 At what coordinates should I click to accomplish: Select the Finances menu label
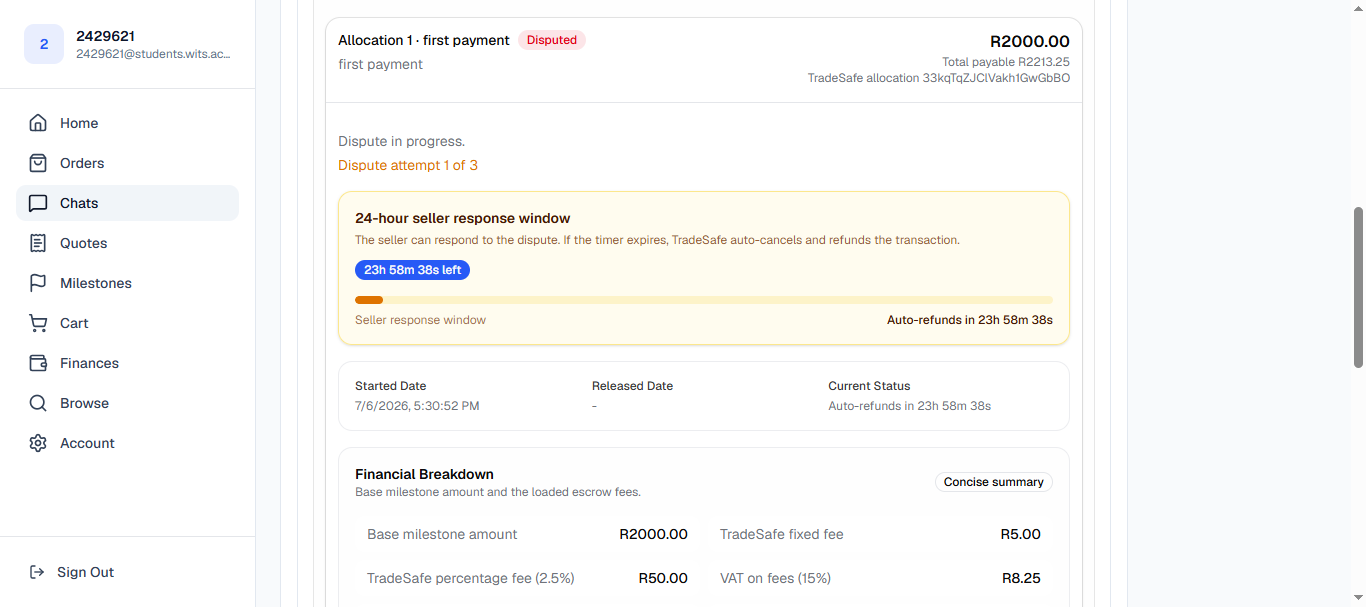[89, 363]
